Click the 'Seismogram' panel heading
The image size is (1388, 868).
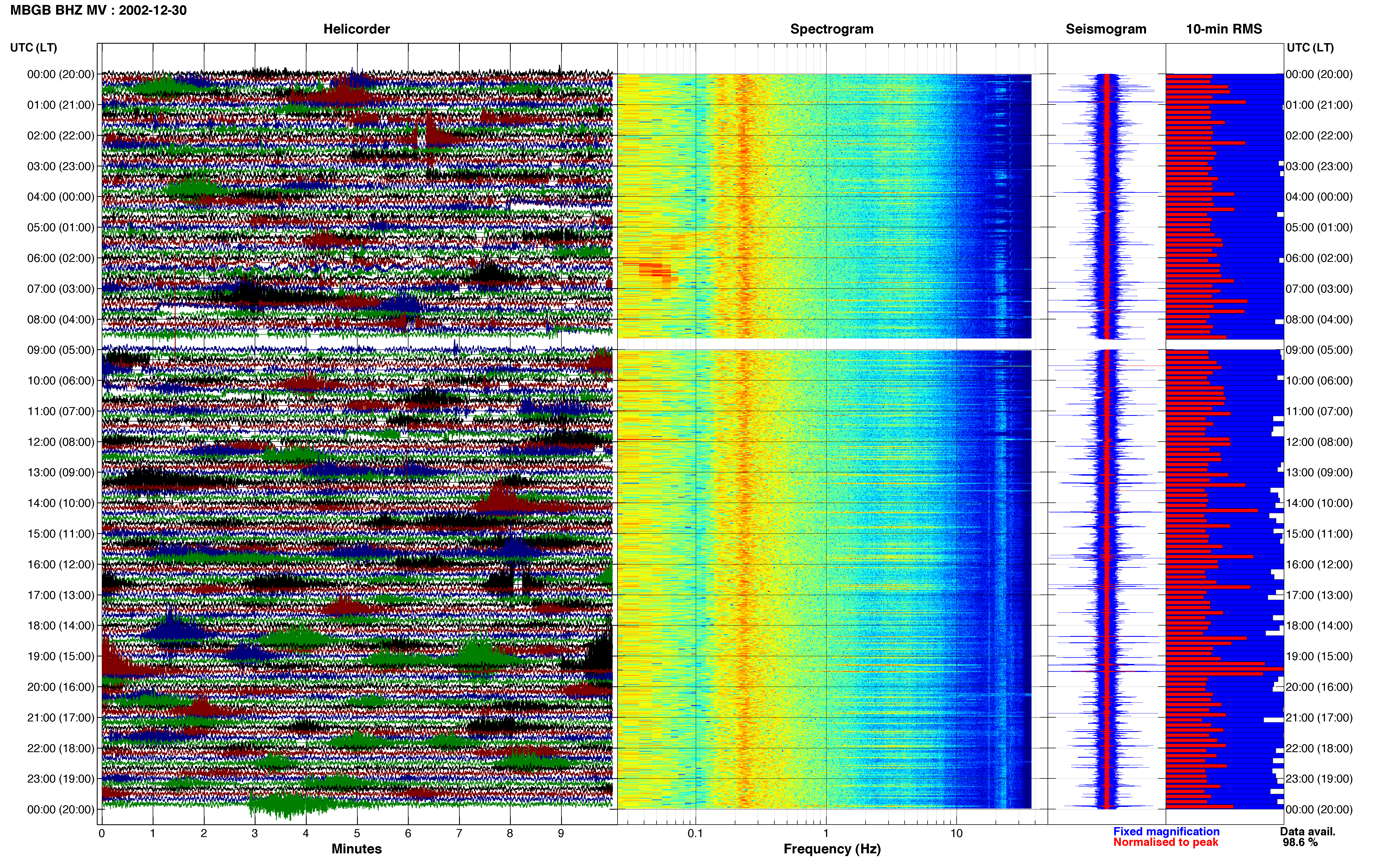tap(1106, 29)
